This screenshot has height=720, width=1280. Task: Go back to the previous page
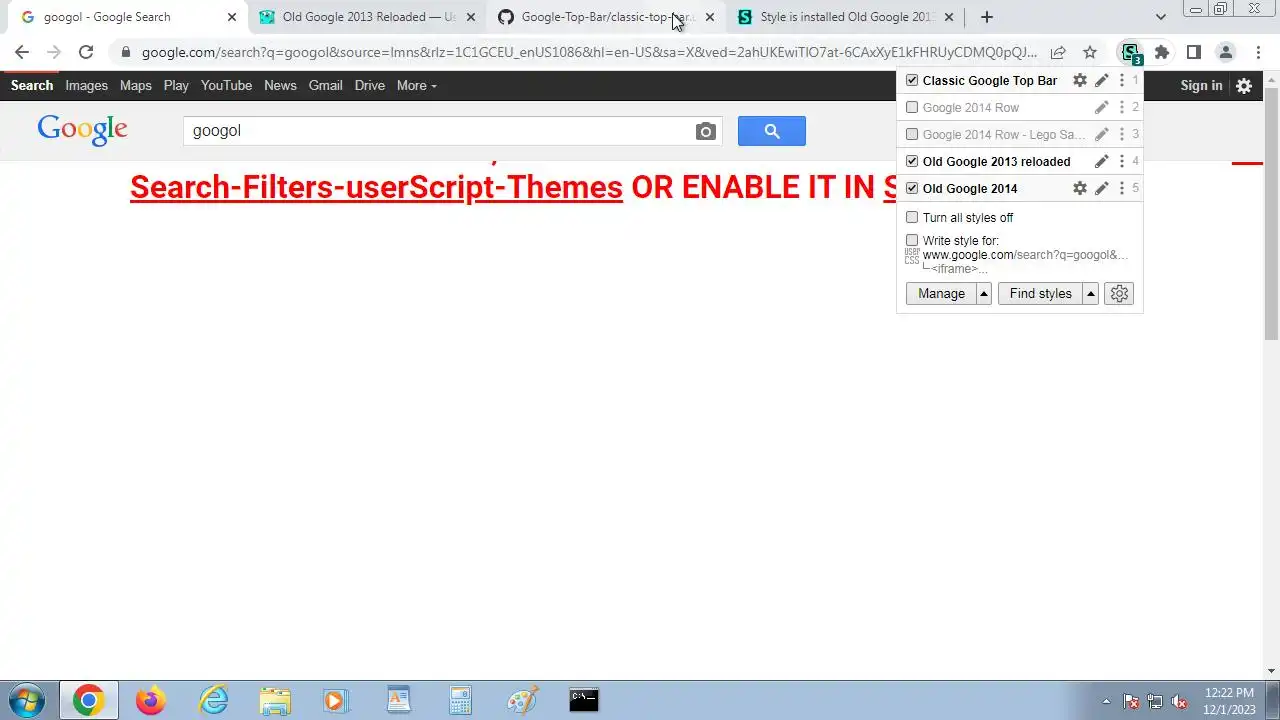[22, 52]
